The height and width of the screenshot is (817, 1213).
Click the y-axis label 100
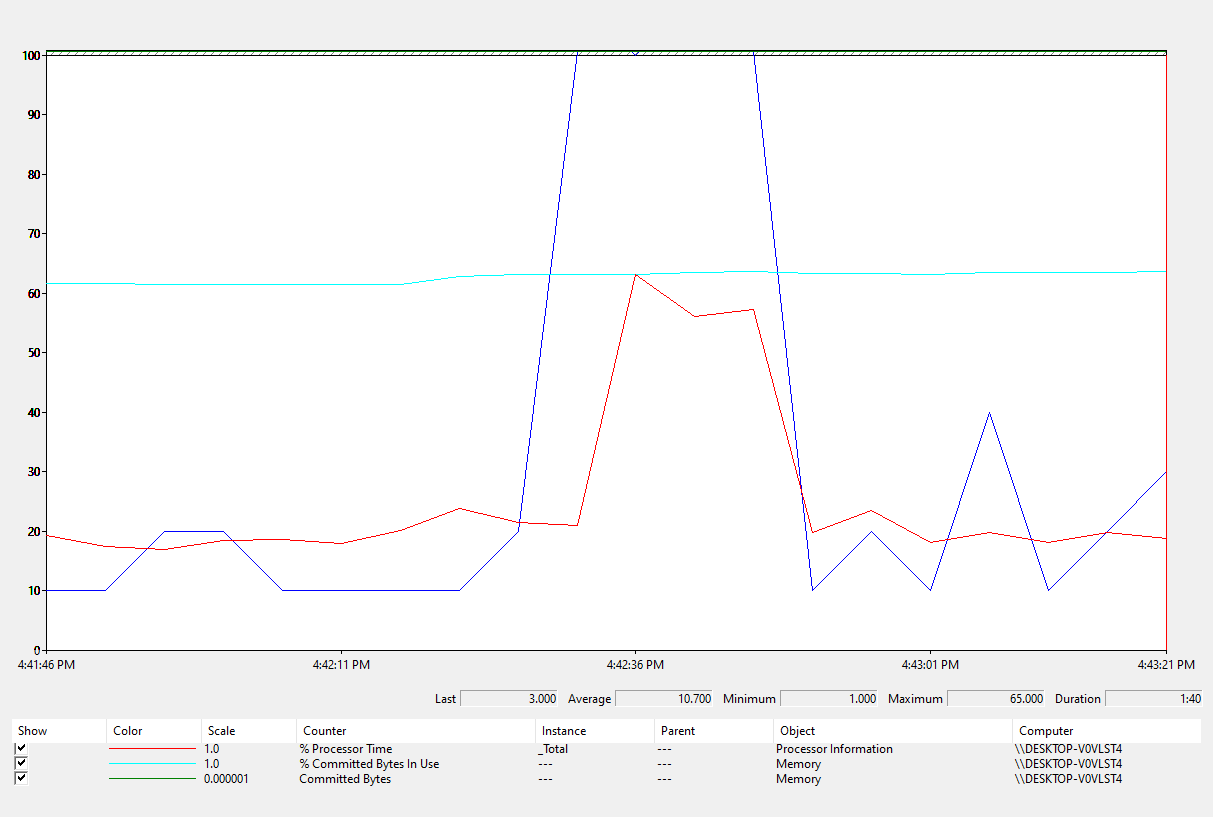(x=31, y=56)
